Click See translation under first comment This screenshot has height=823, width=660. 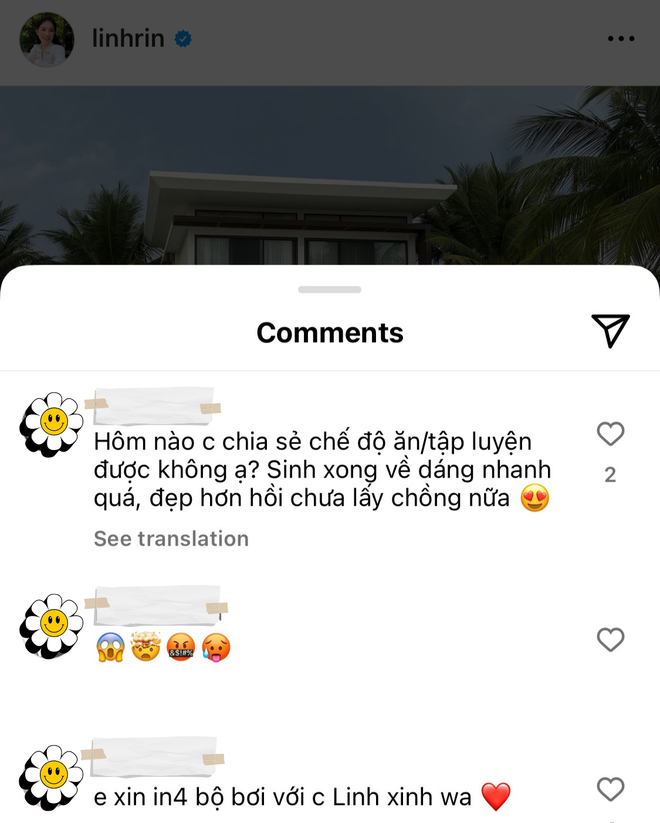pyautogui.click(x=171, y=539)
